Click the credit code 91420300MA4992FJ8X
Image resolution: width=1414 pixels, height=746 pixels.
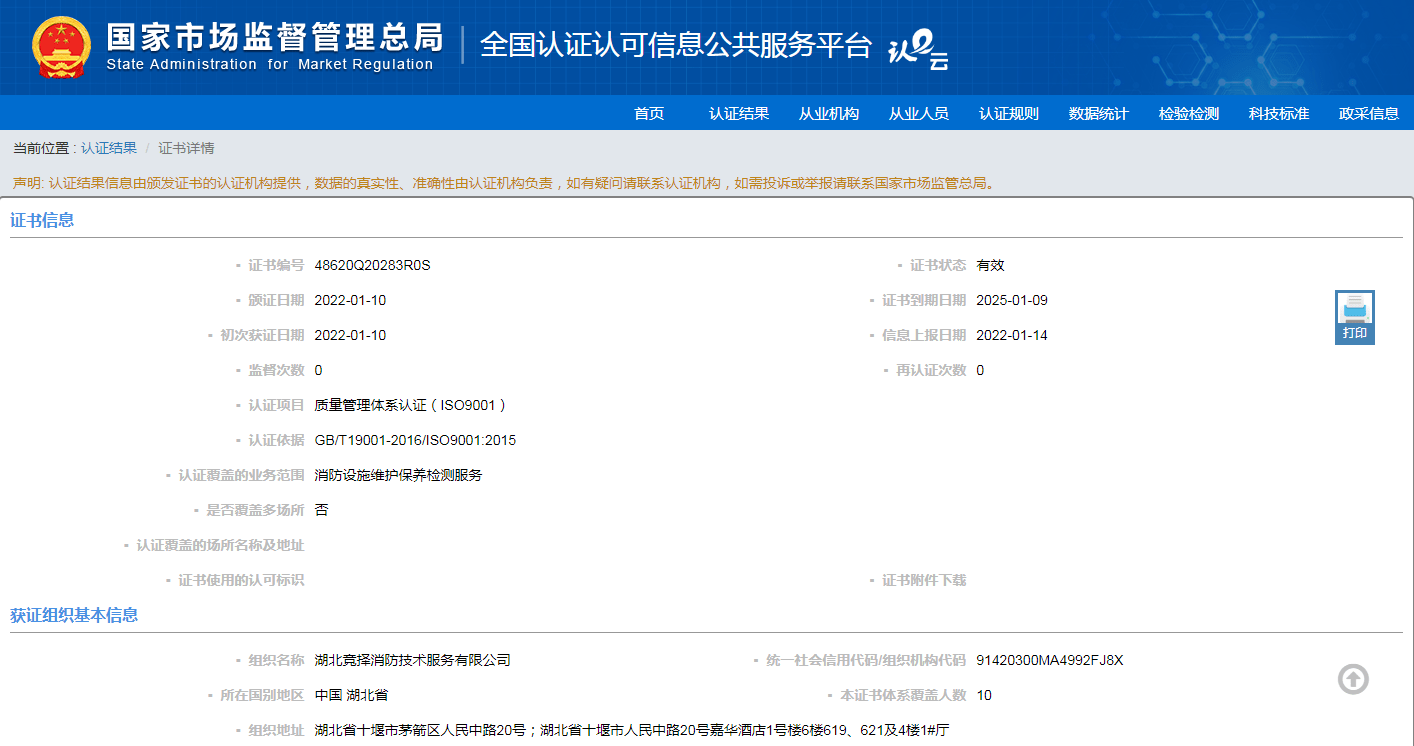[x=1050, y=661]
